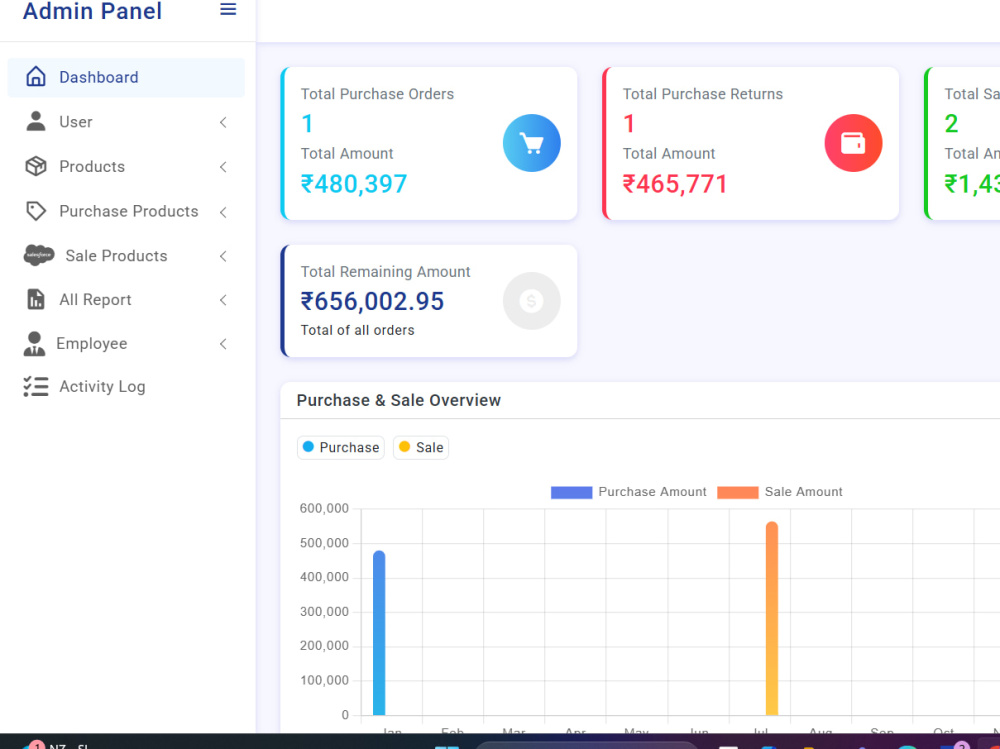
Task: Open the Employee menu item
Action: point(126,343)
